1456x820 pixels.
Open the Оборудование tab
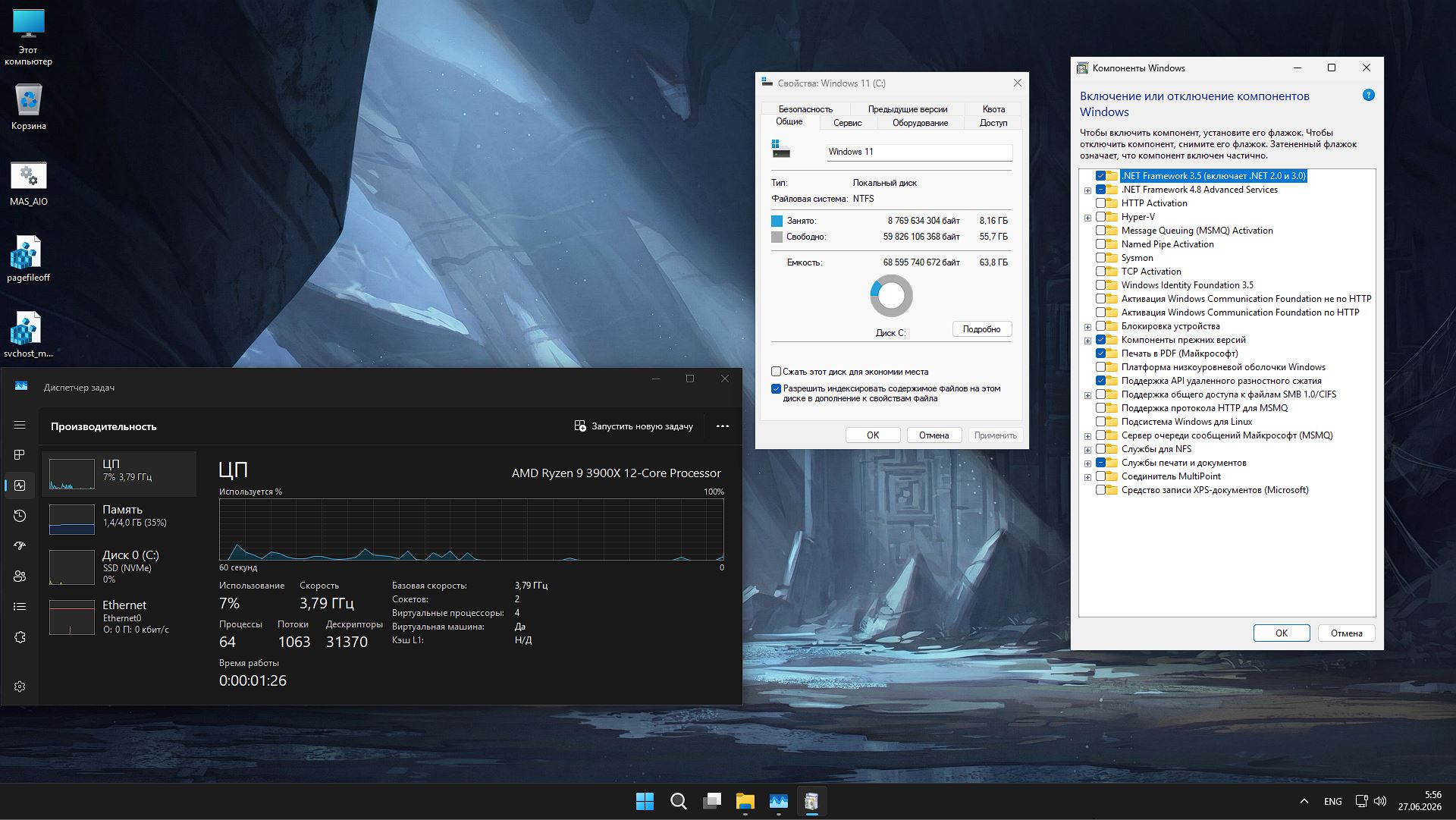point(920,123)
